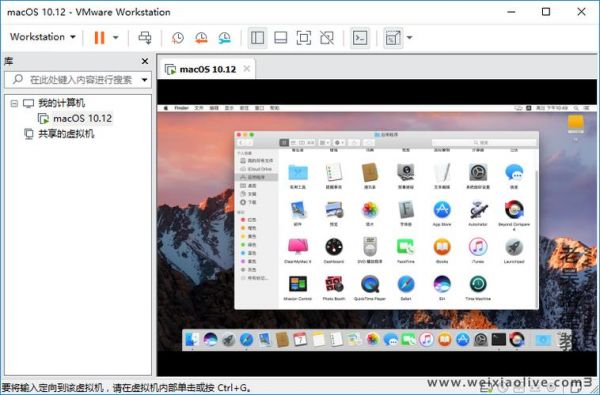
Task: Toggle Unity mode toolbar button
Action: (x=327, y=38)
